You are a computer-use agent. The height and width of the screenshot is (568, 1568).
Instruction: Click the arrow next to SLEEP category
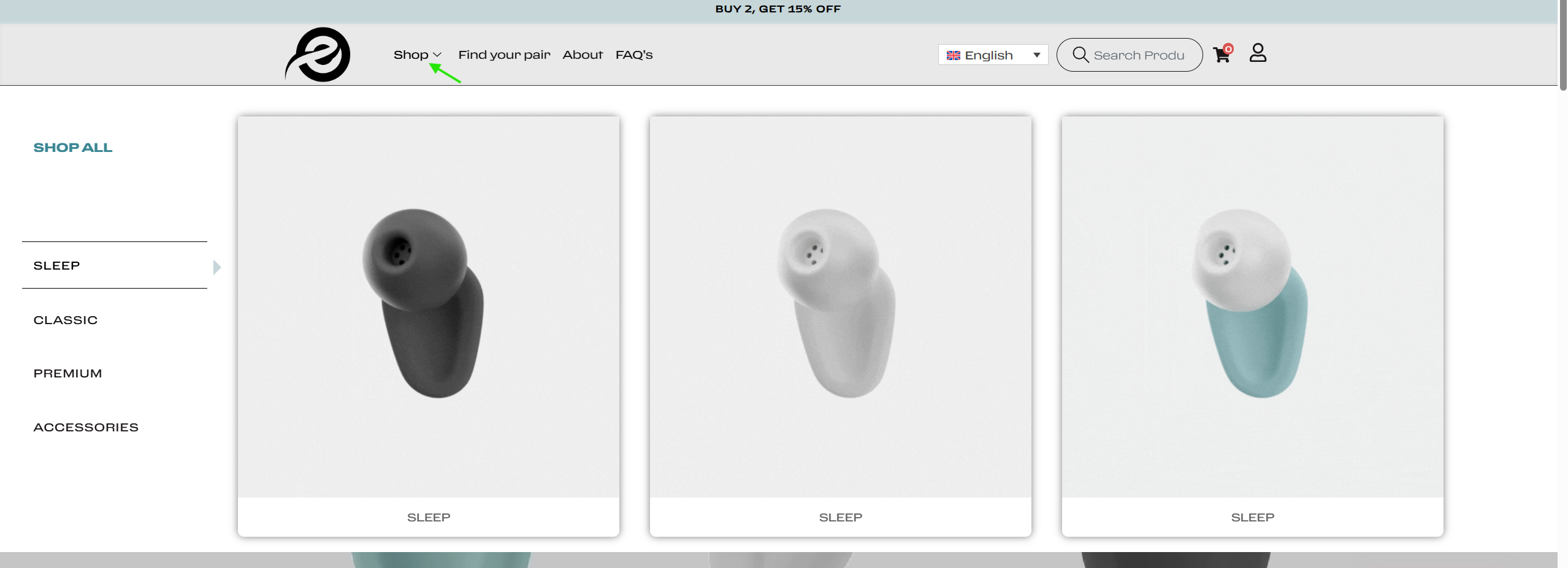[x=217, y=267]
